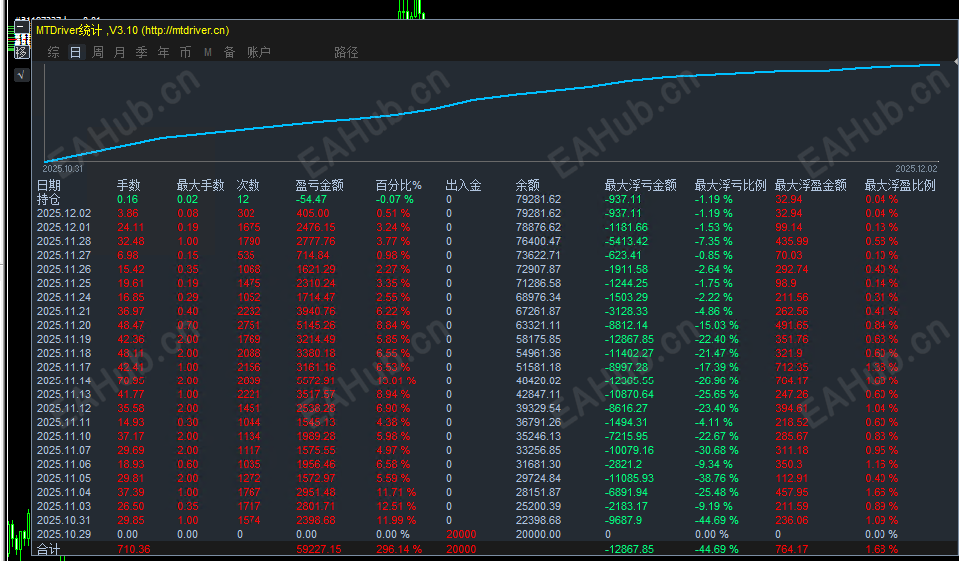Click the 出入金 column header

point(464,185)
